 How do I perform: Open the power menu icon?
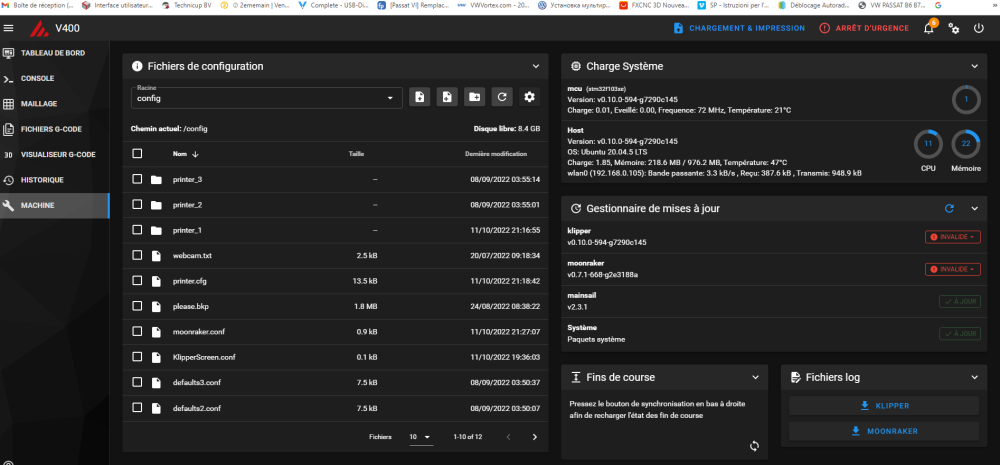[978, 28]
